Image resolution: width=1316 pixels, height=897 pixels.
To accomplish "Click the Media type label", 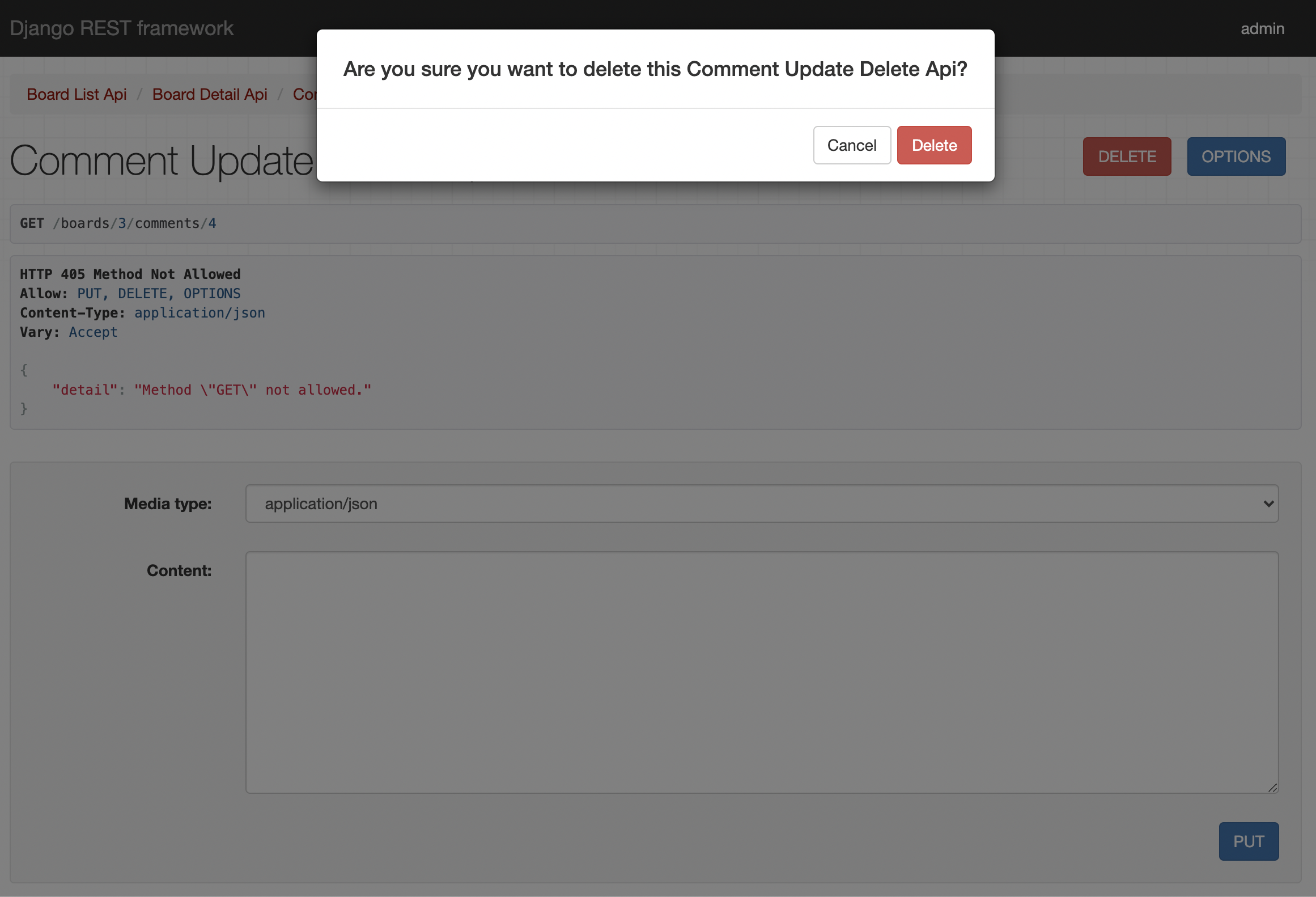I will pos(168,503).
